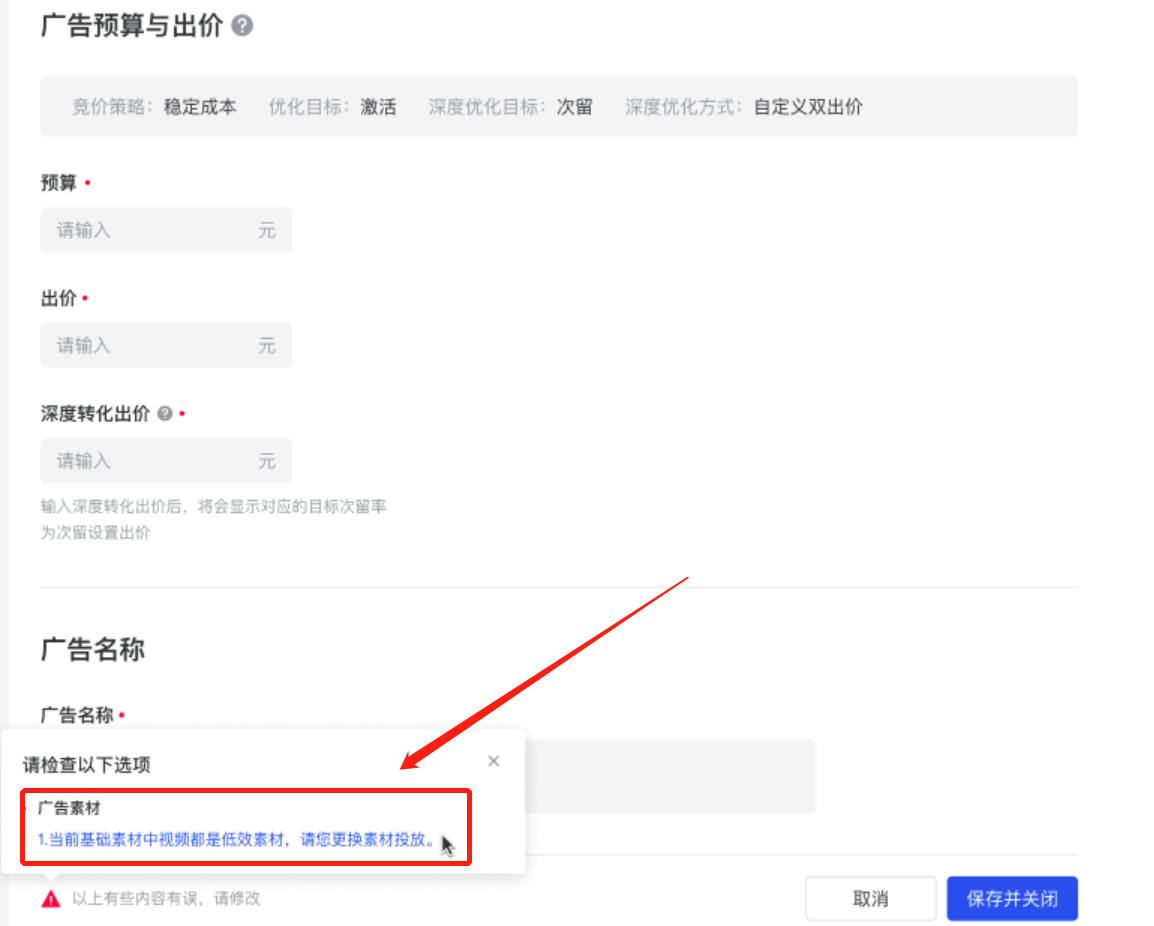
Task: Click the 广告素材 heading in popup
Action: point(68,808)
